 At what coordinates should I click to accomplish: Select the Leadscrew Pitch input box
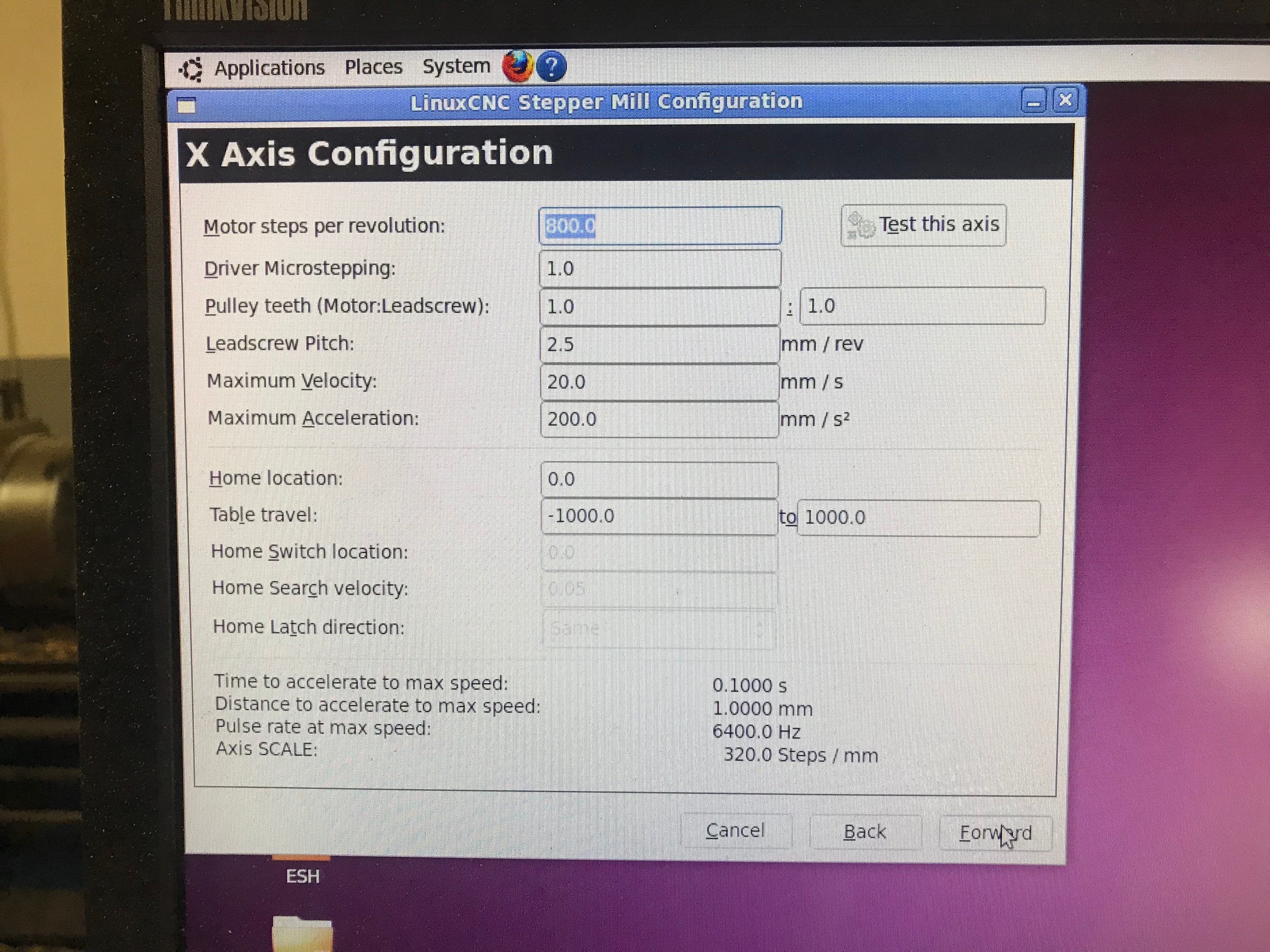pos(660,344)
